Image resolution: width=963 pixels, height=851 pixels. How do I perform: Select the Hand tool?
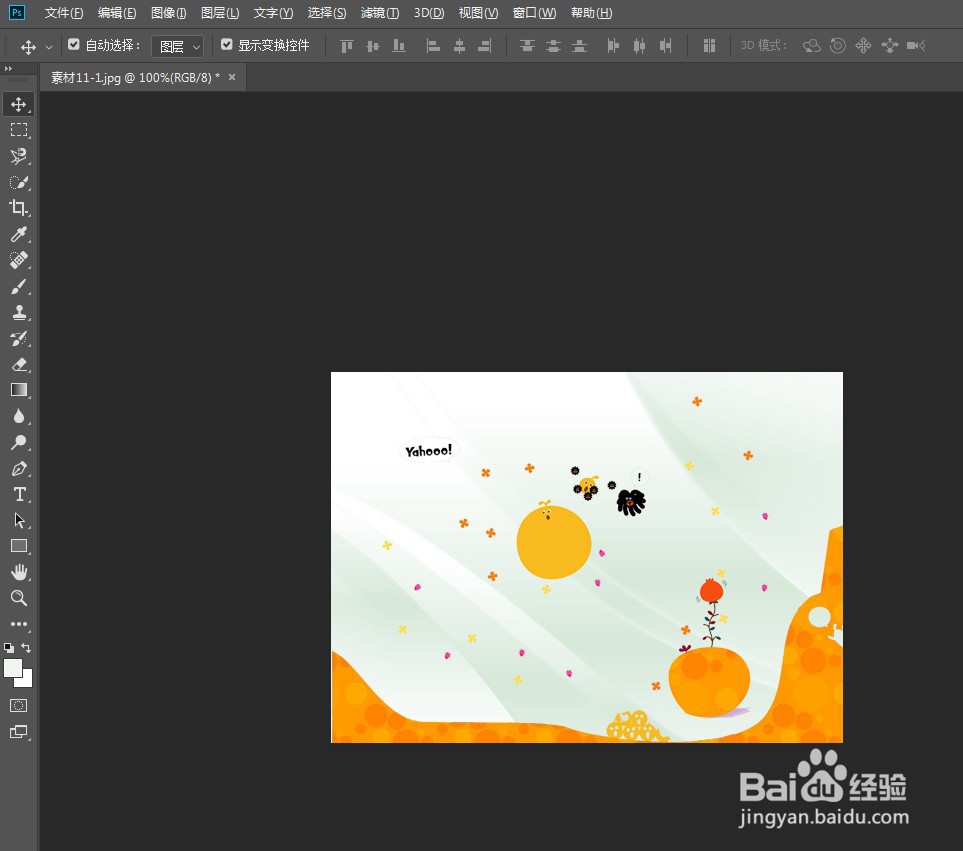coord(18,572)
